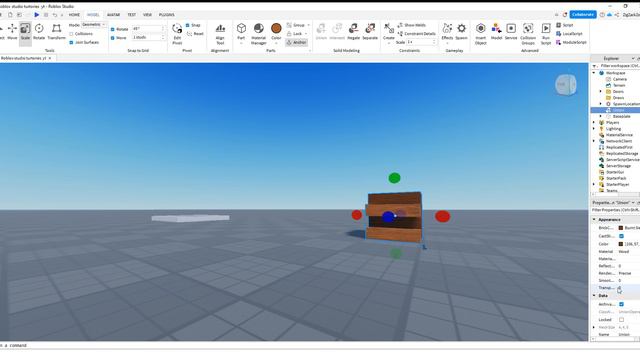The image size is (640, 360).
Task: Open the HOME ribbon tab
Action: tap(74, 15)
